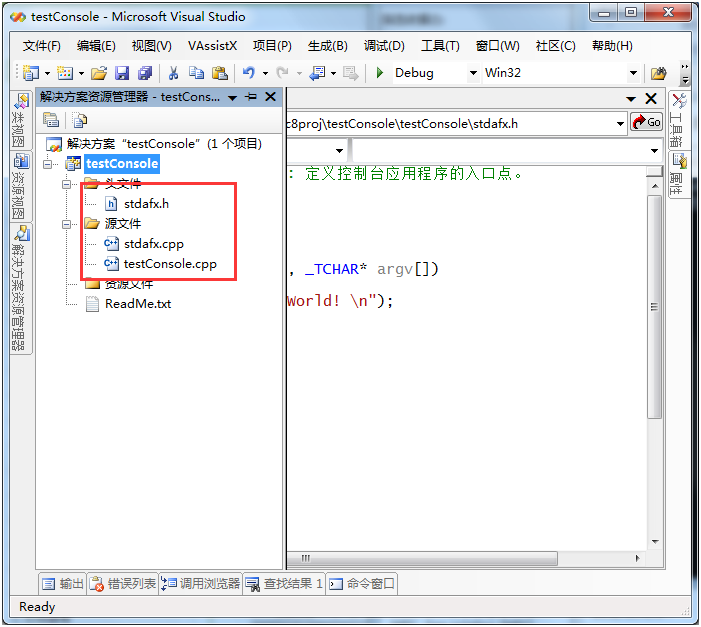Open the Solution Explorer side tab
The width and height of the screenshot is (701, 627).
pos(20,288)
